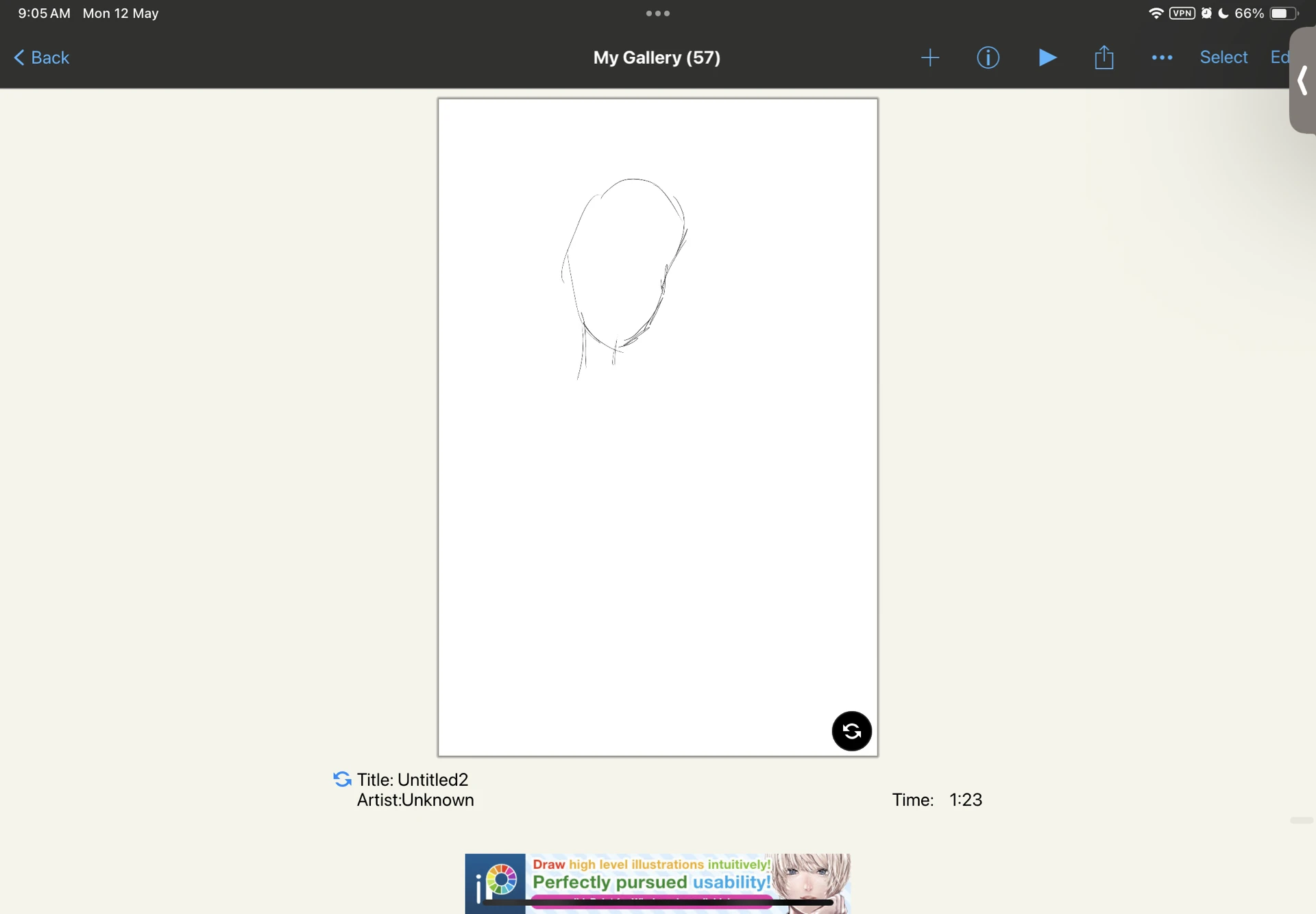Rotate the canvas with the circular arrows icon
Viewport: 1316px width, 914px height.
pyautogui.click(x=851, y=731)
